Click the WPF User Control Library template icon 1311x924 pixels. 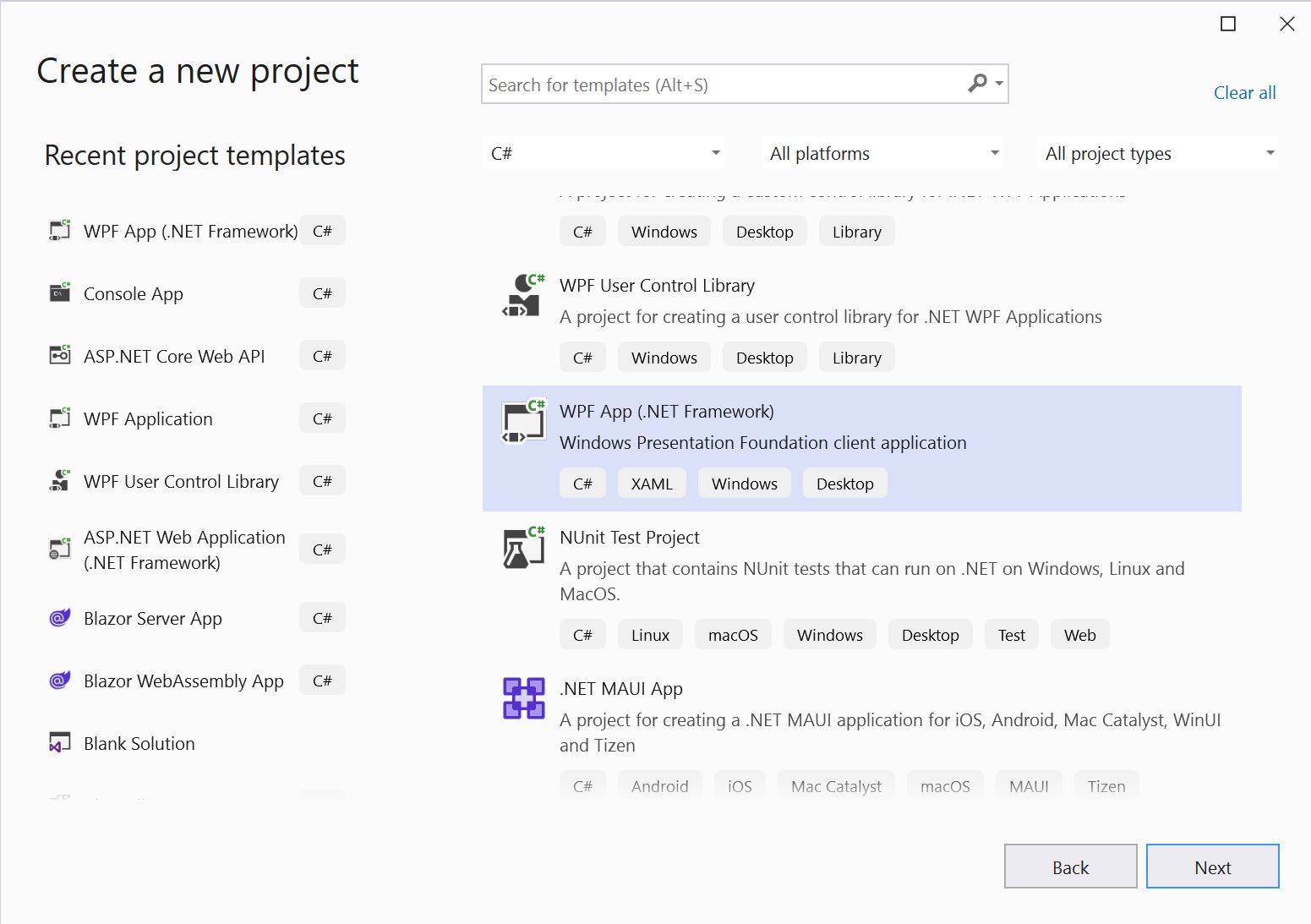coord(523,295)
